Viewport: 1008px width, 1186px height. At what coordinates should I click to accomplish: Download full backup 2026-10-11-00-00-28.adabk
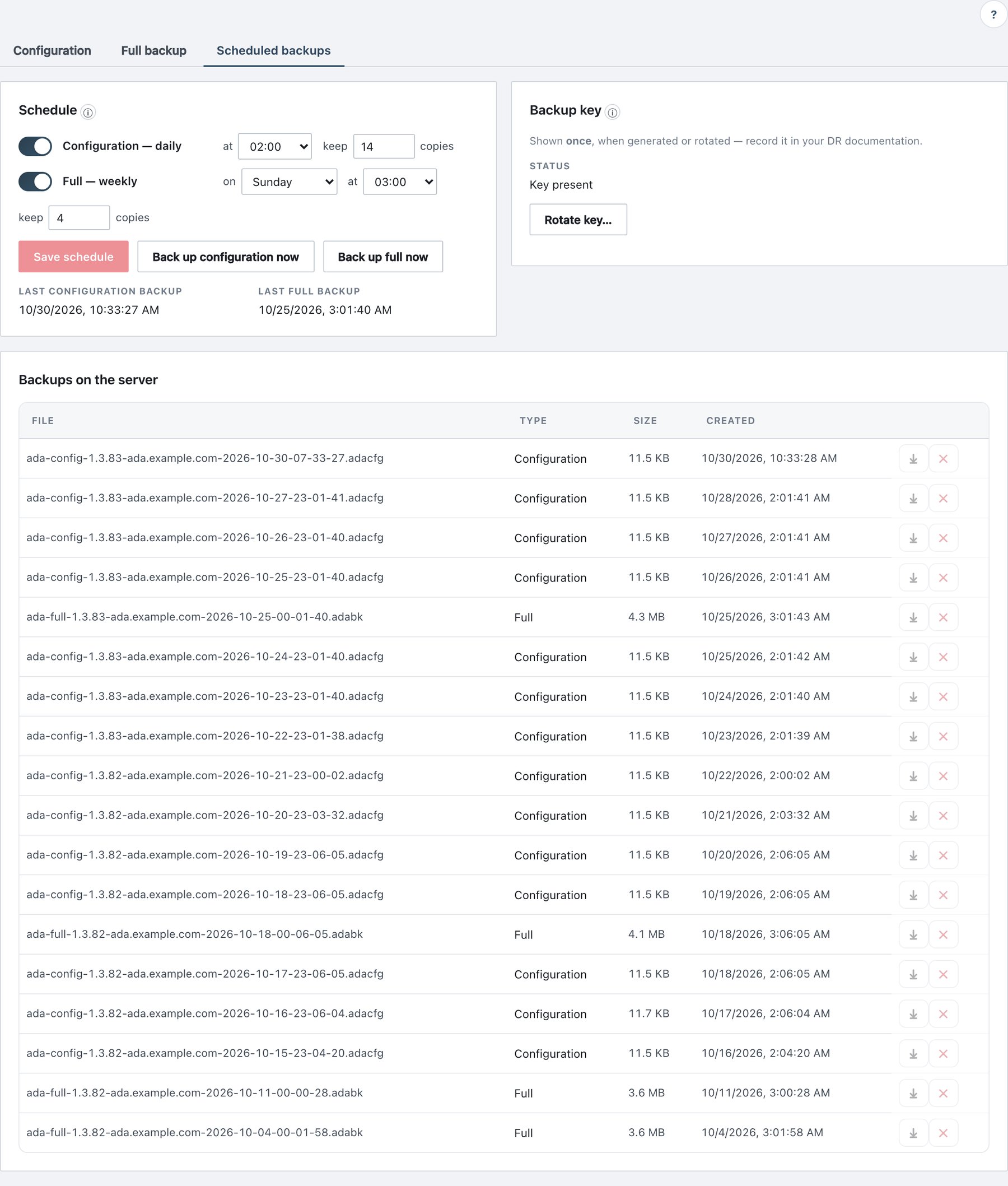pos(913,1094)
